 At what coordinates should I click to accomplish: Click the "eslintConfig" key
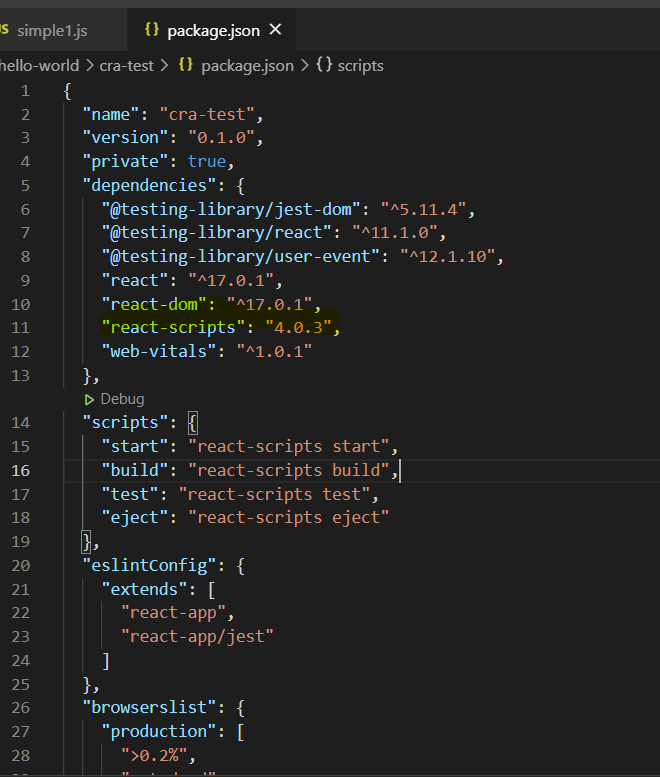coord(149,565)
